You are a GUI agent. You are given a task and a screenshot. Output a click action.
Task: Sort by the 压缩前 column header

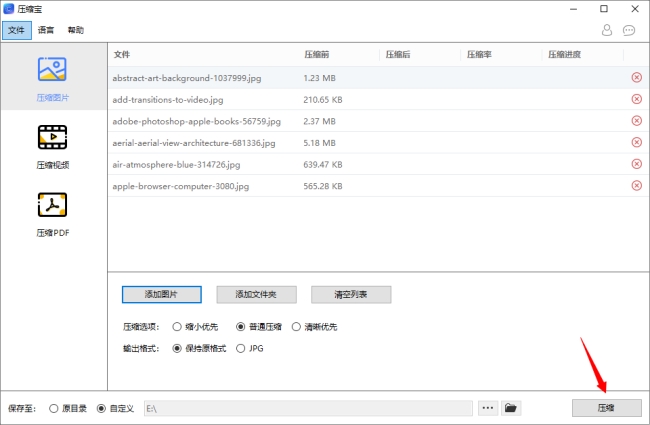click(x=317, y=54)
